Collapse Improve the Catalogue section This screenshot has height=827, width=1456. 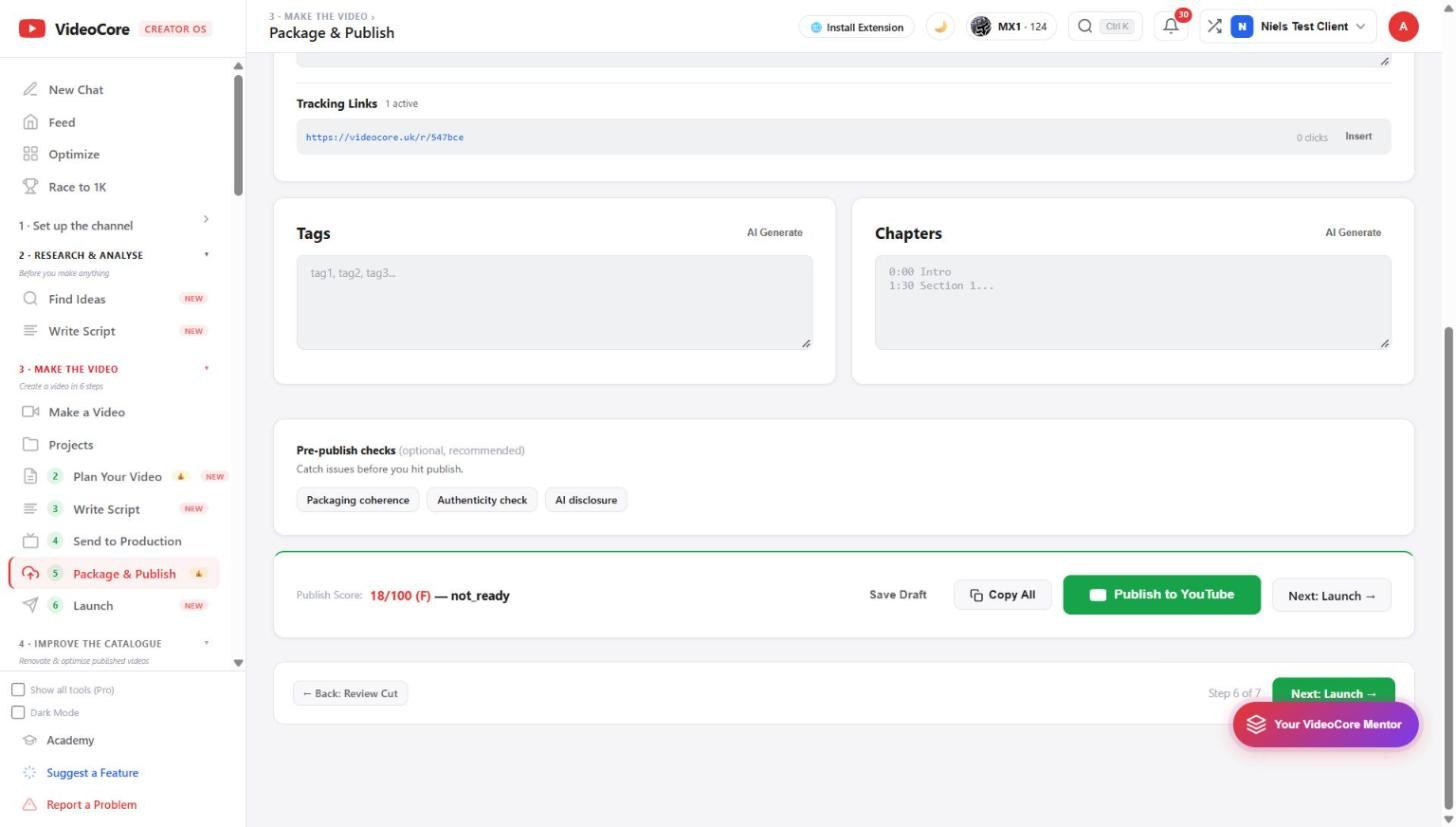tap(115, 644)
